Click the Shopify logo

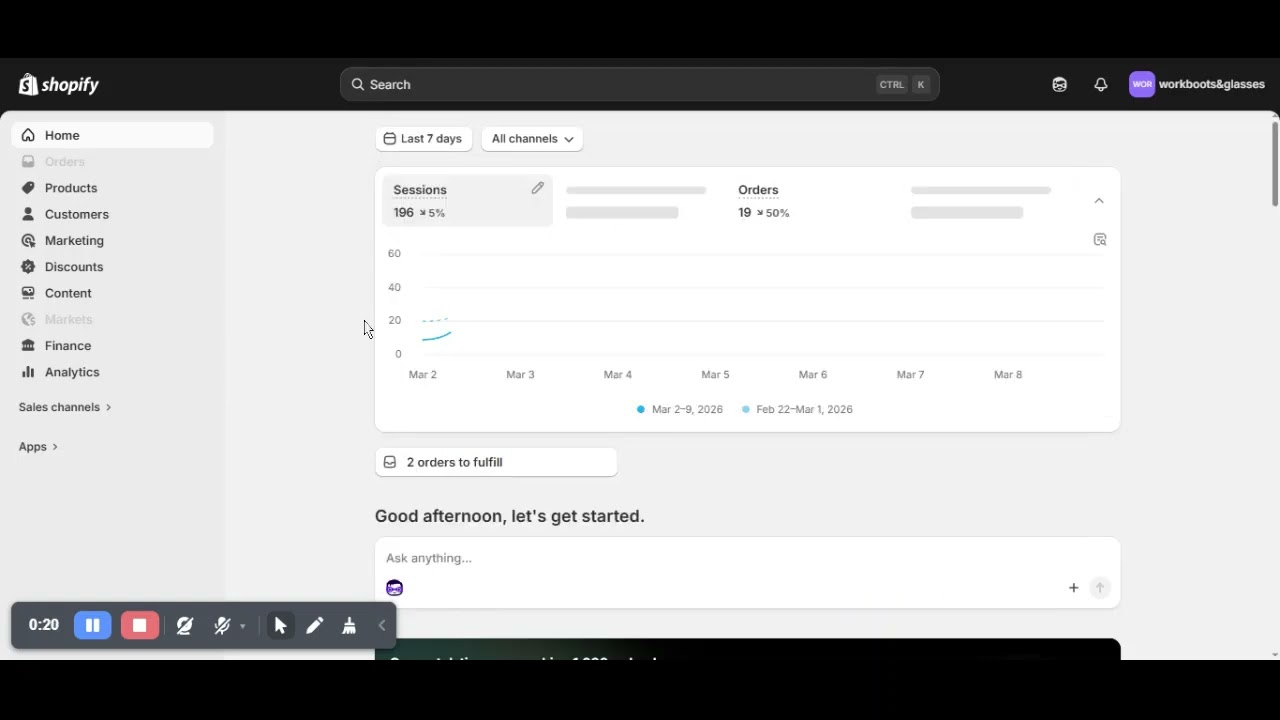(x=59, y=85)
